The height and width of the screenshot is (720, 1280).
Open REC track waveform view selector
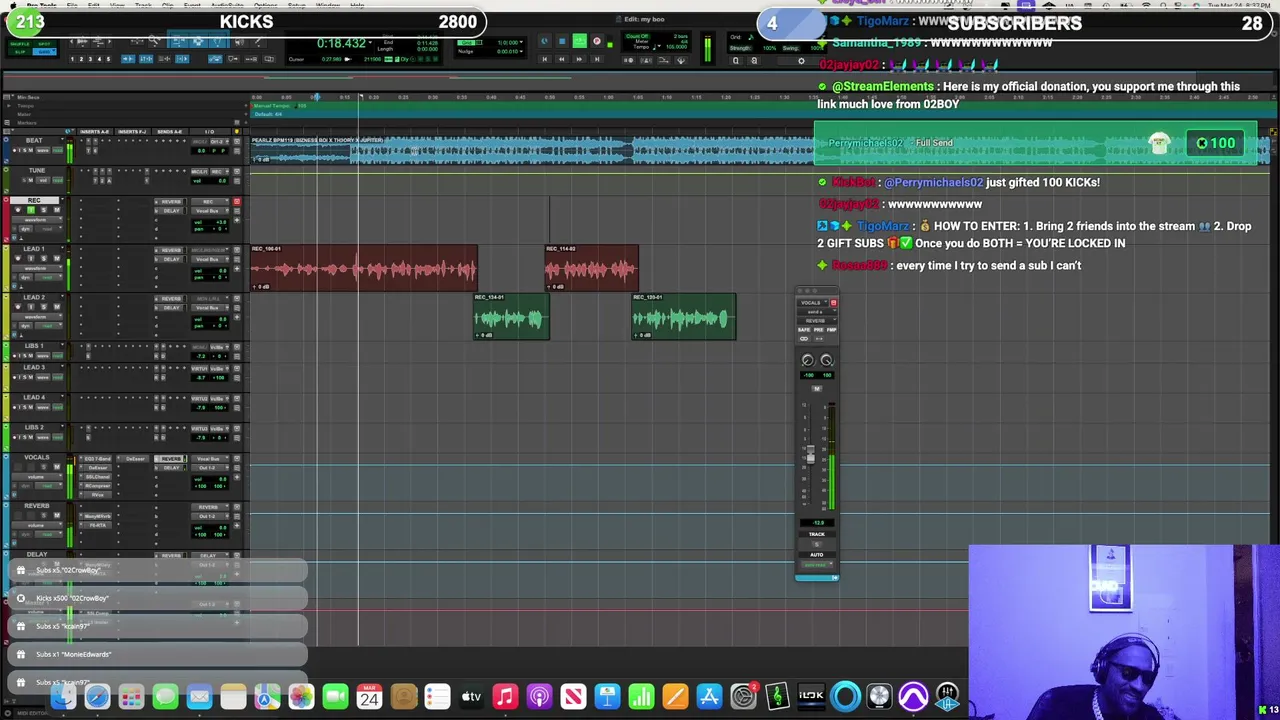37,220
